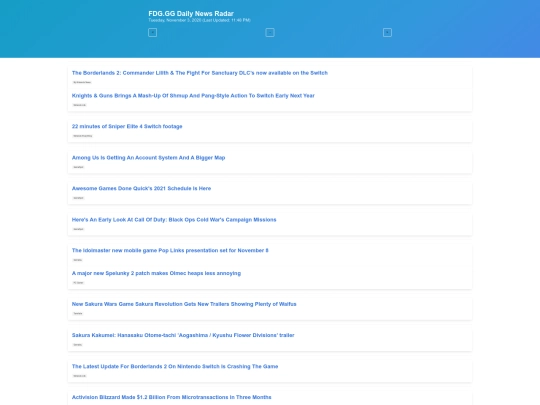This screenshot has height=405, width=540.
Task: Open the Activision Blizzard $1.2 Billion microtransactions article
Action: coord(171,397)
